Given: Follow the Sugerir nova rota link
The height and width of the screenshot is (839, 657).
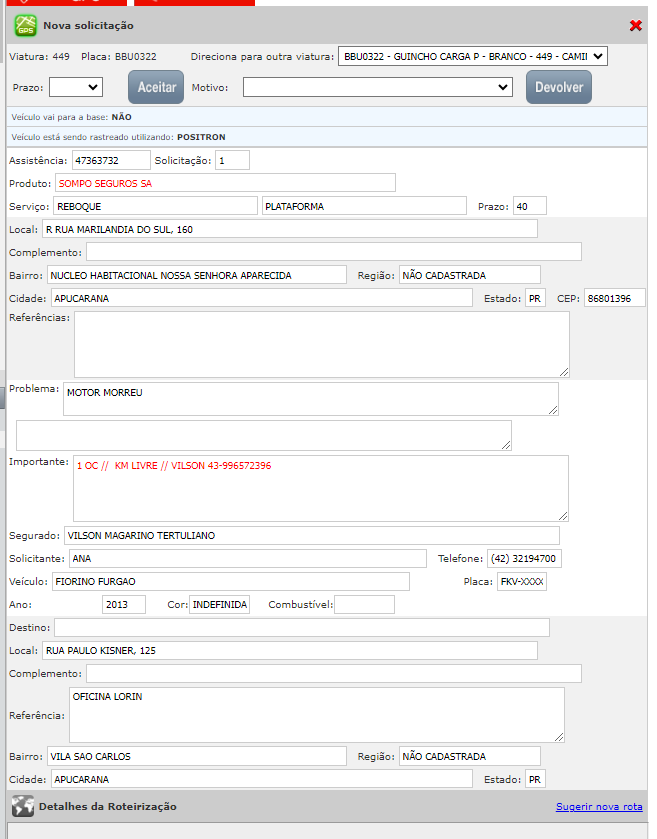Looking at the screenshot, I should tap(599, 806).
